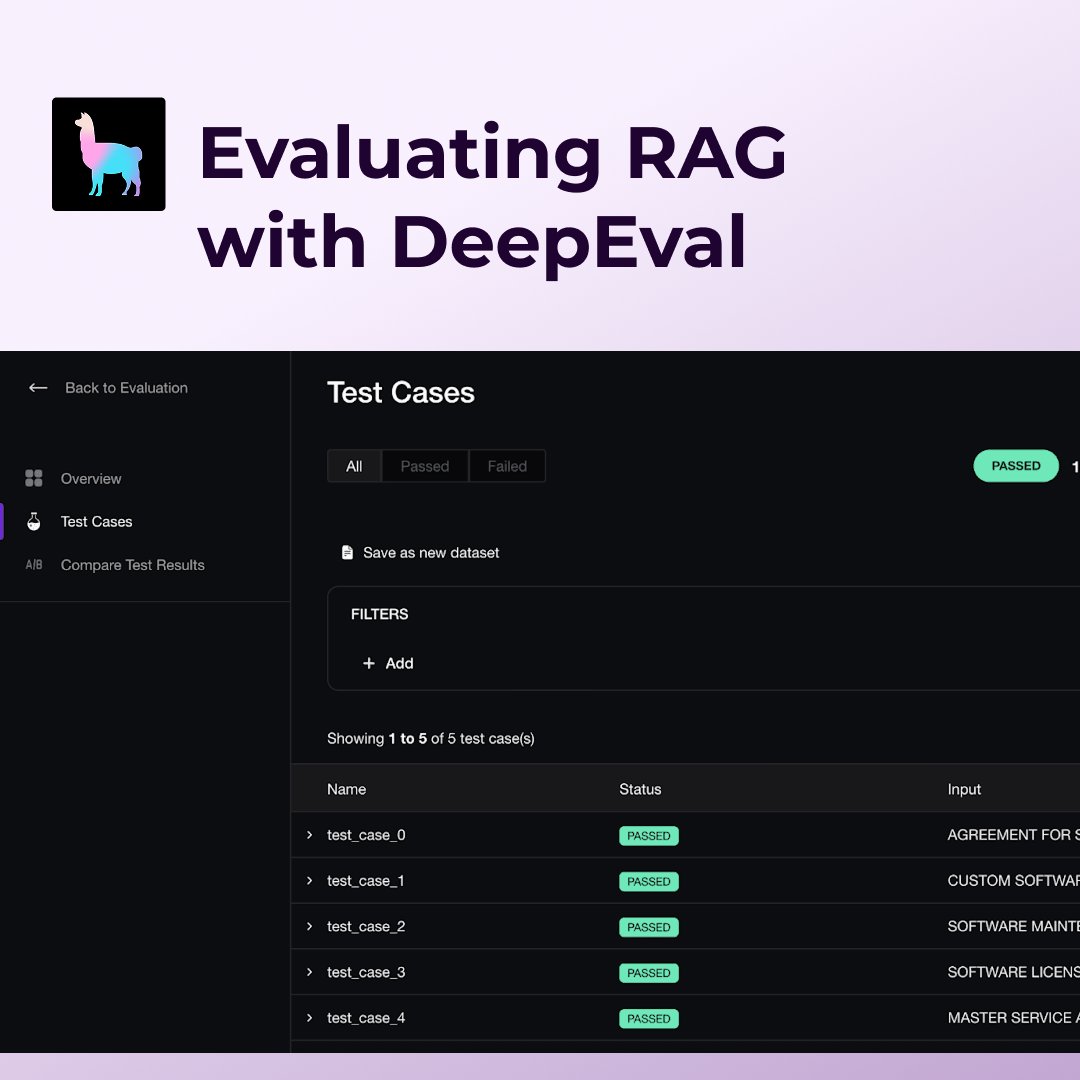Show only Failed test cases
The image size is (1080, 1080).
[x=507, y=466]
